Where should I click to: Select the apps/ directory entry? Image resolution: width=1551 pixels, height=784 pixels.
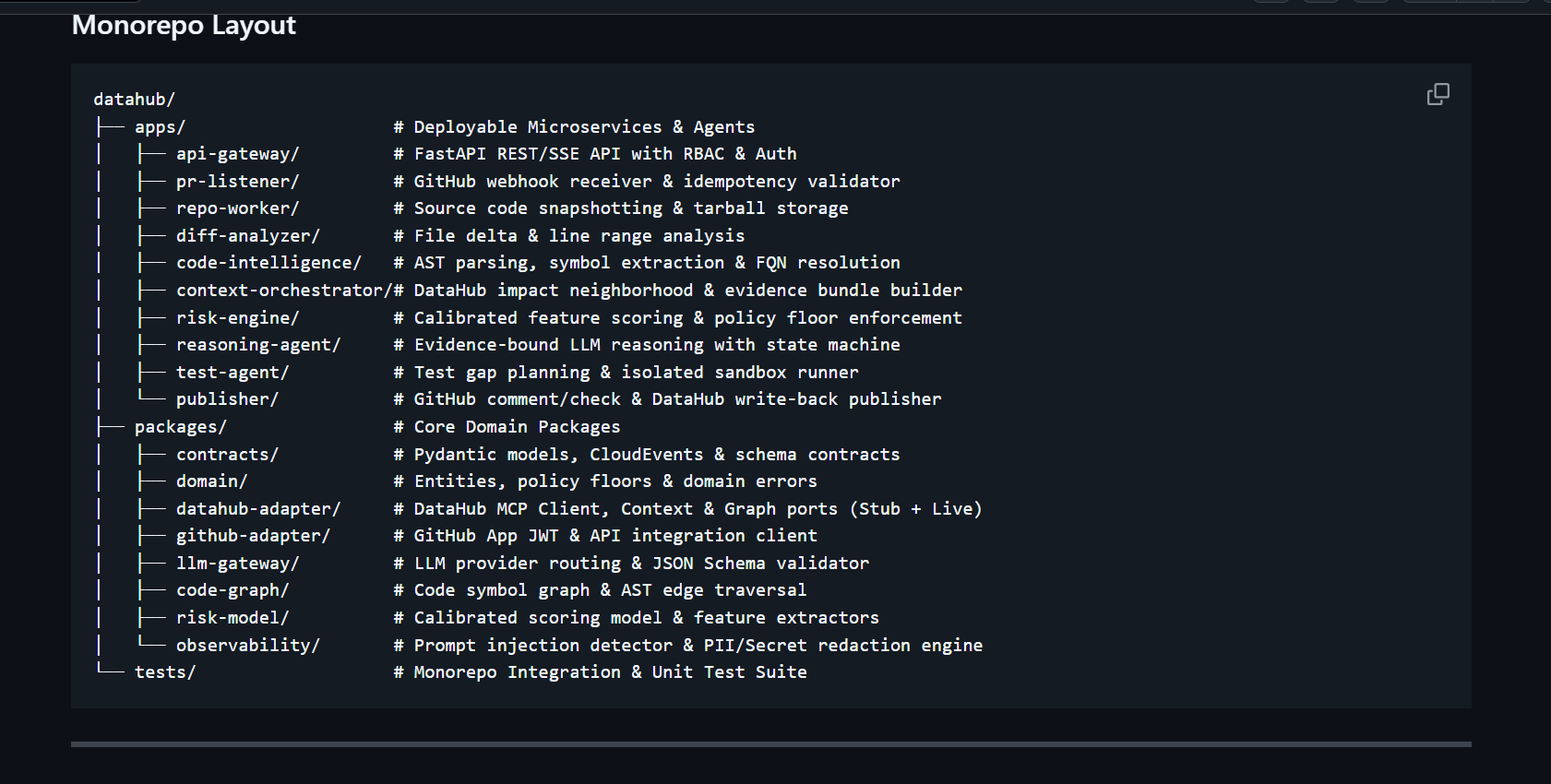coord(160,126)
